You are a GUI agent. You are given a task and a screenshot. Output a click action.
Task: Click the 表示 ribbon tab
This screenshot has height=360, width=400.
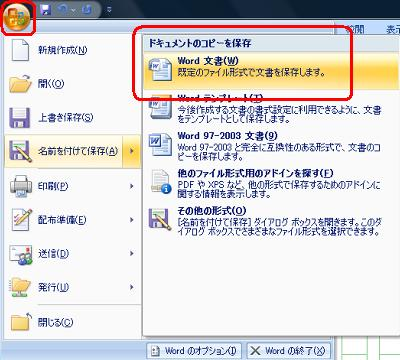(x=392, y=29)
